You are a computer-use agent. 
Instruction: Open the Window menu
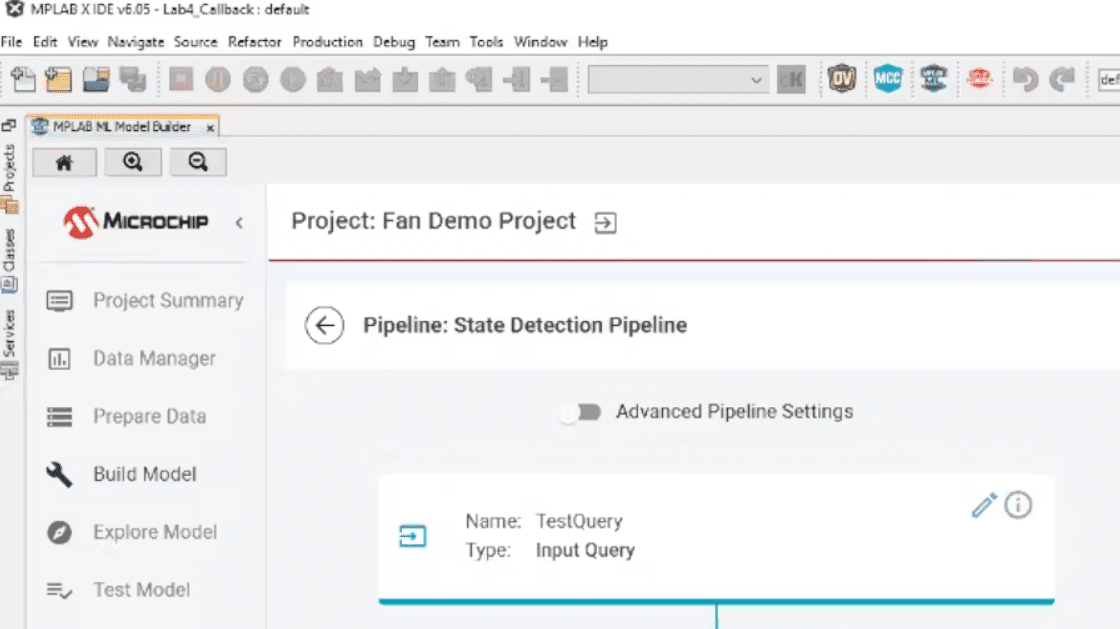pyautogui.click(x=541, y=42)
